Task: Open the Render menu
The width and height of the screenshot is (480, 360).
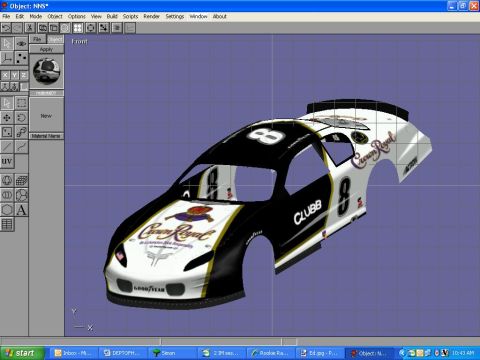Action: [152, 16]
